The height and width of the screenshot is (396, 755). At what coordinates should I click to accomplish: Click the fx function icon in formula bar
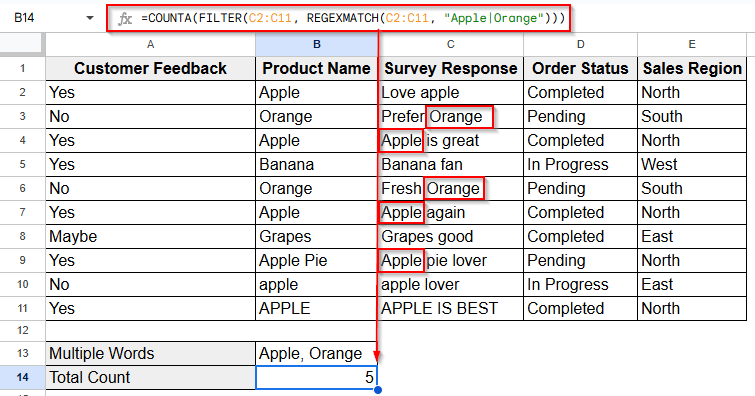point(125,19)
